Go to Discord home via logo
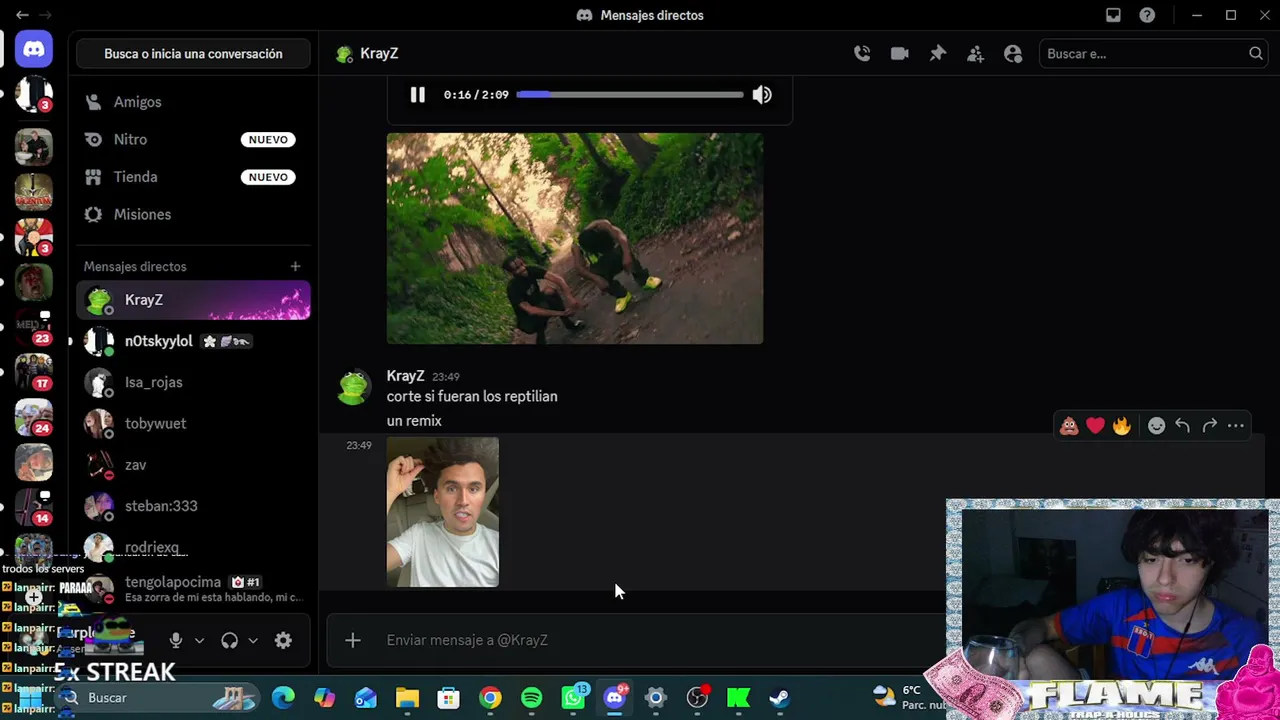Image resolution: width=1280 pixels, height=720 pixels. (x=34, y=49)
